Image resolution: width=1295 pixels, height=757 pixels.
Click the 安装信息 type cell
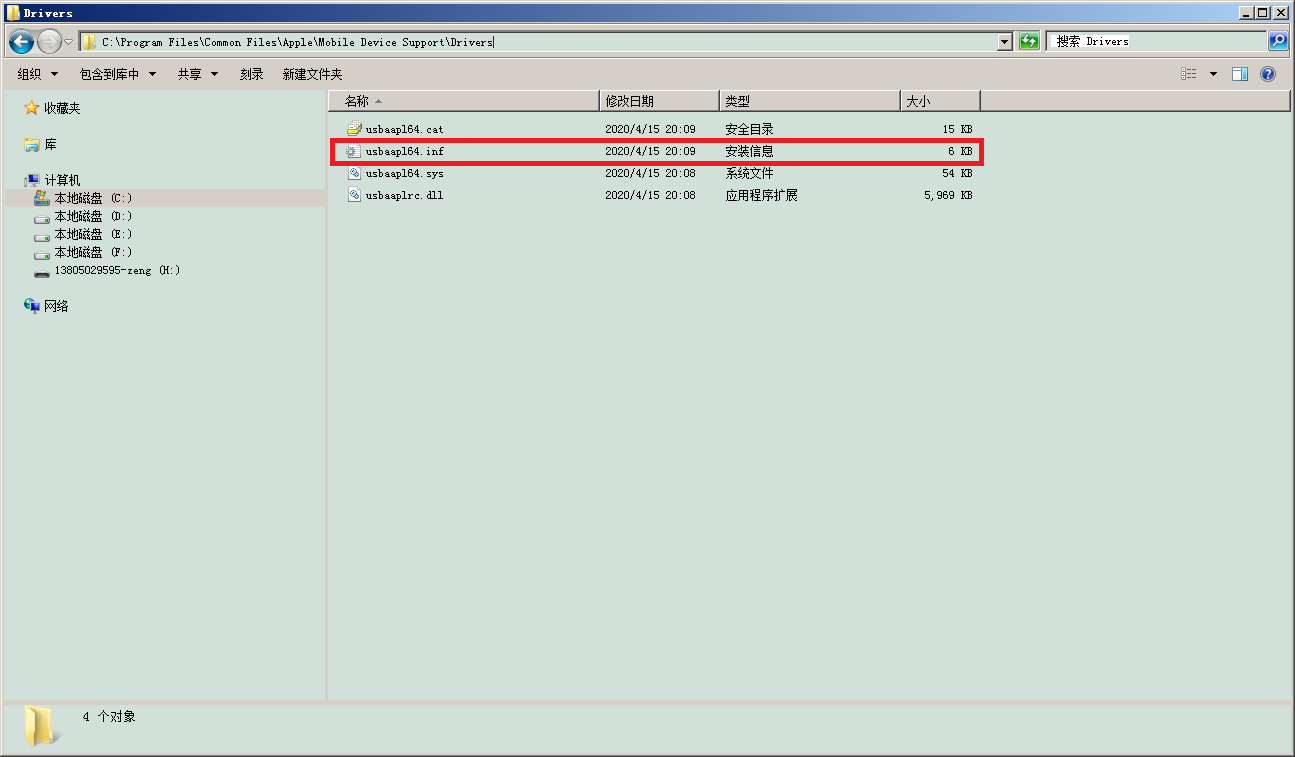point(749,152)
